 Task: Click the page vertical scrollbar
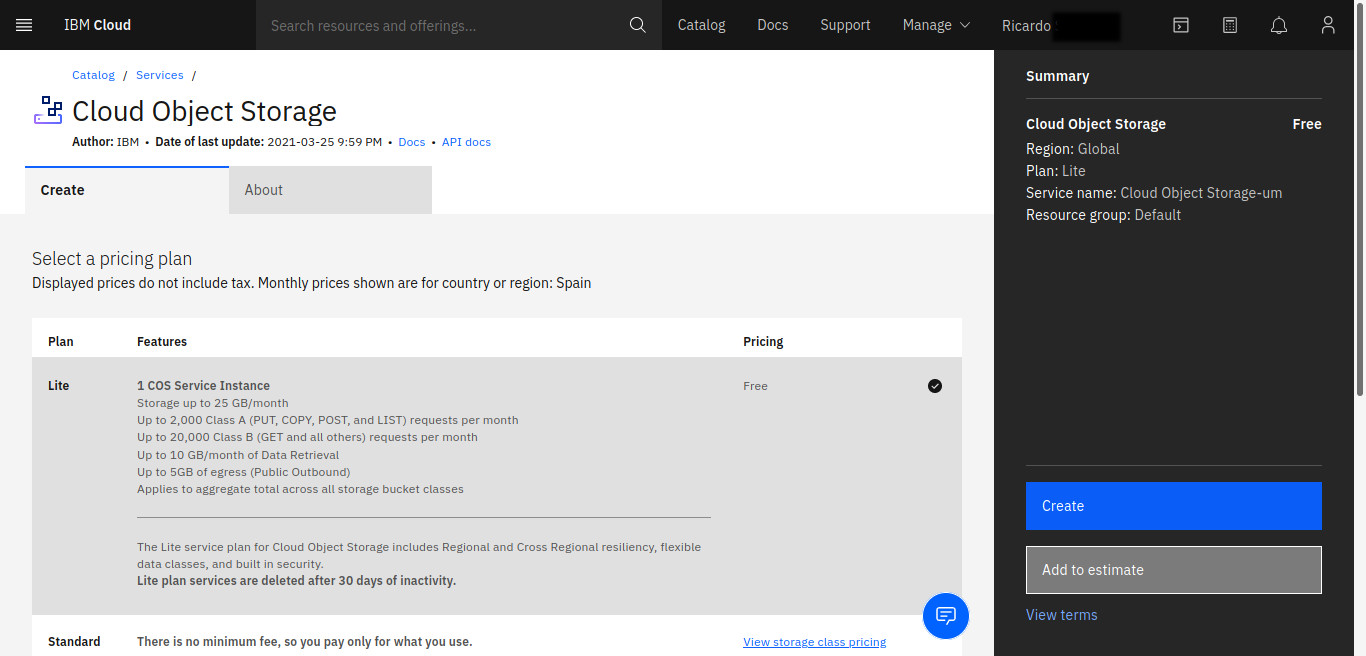[1360, 200]
